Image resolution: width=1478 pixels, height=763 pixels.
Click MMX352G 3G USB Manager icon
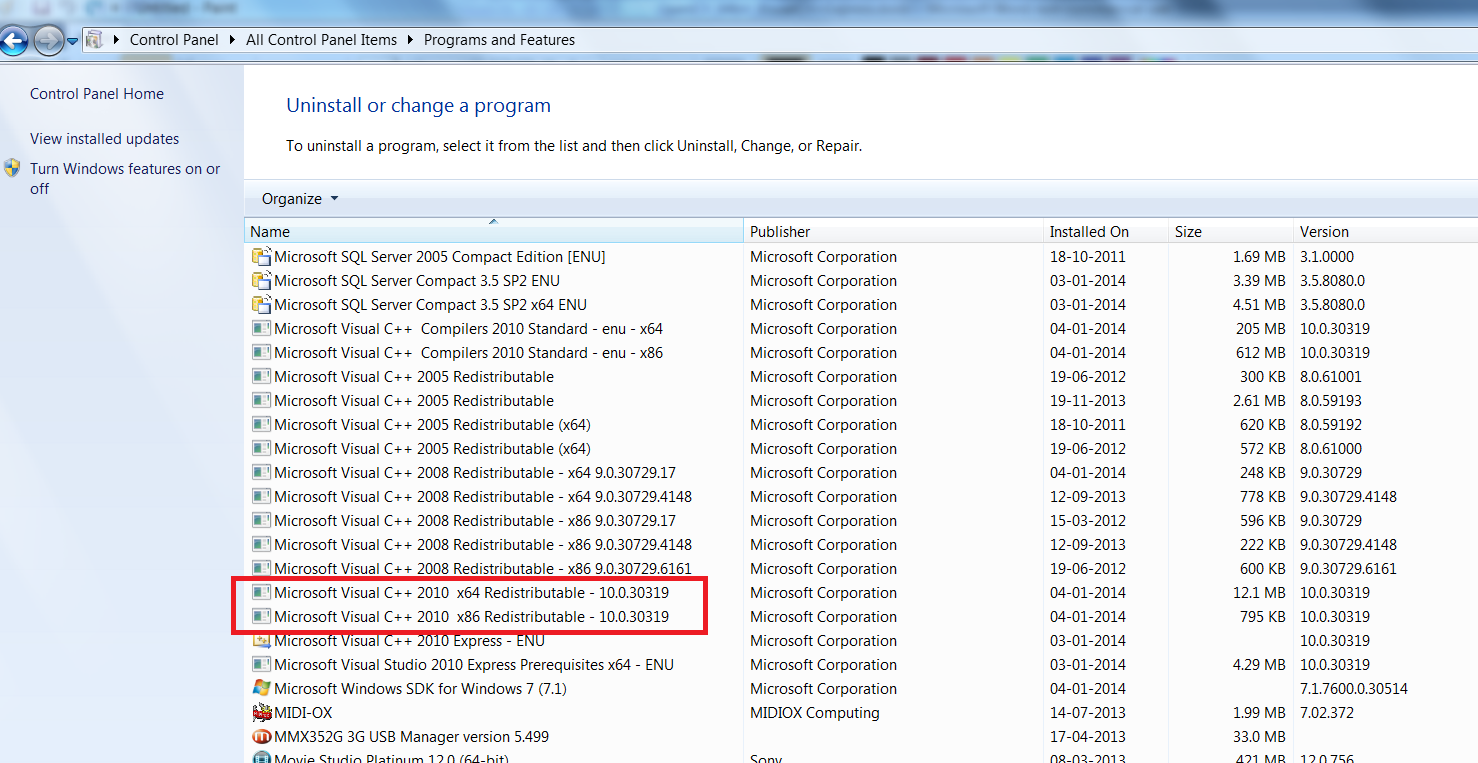[261, 737]
